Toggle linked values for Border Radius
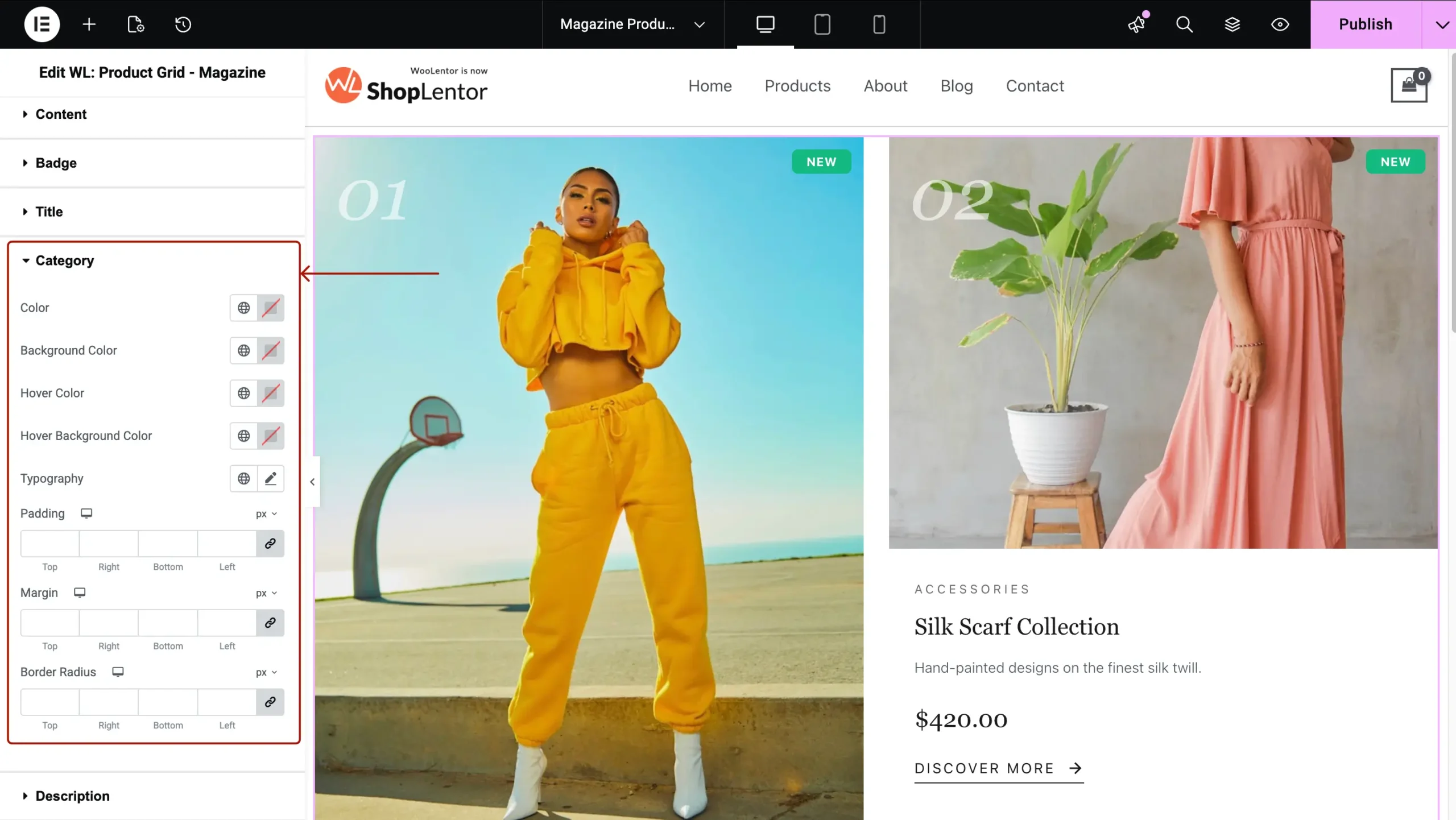The image size is (1456, 820). click(270, 702)
